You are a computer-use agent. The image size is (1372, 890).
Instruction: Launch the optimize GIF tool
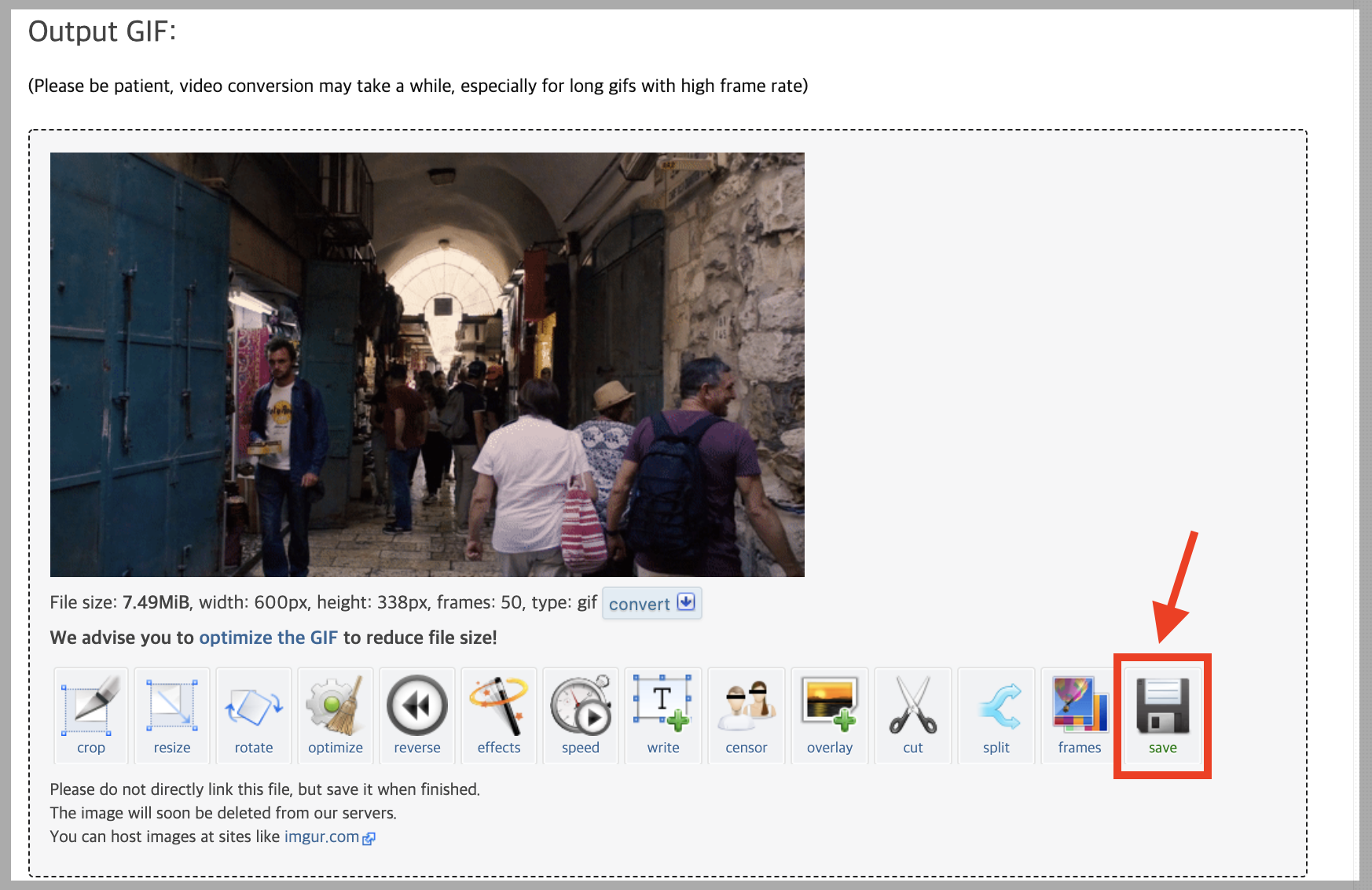point(336,715)
